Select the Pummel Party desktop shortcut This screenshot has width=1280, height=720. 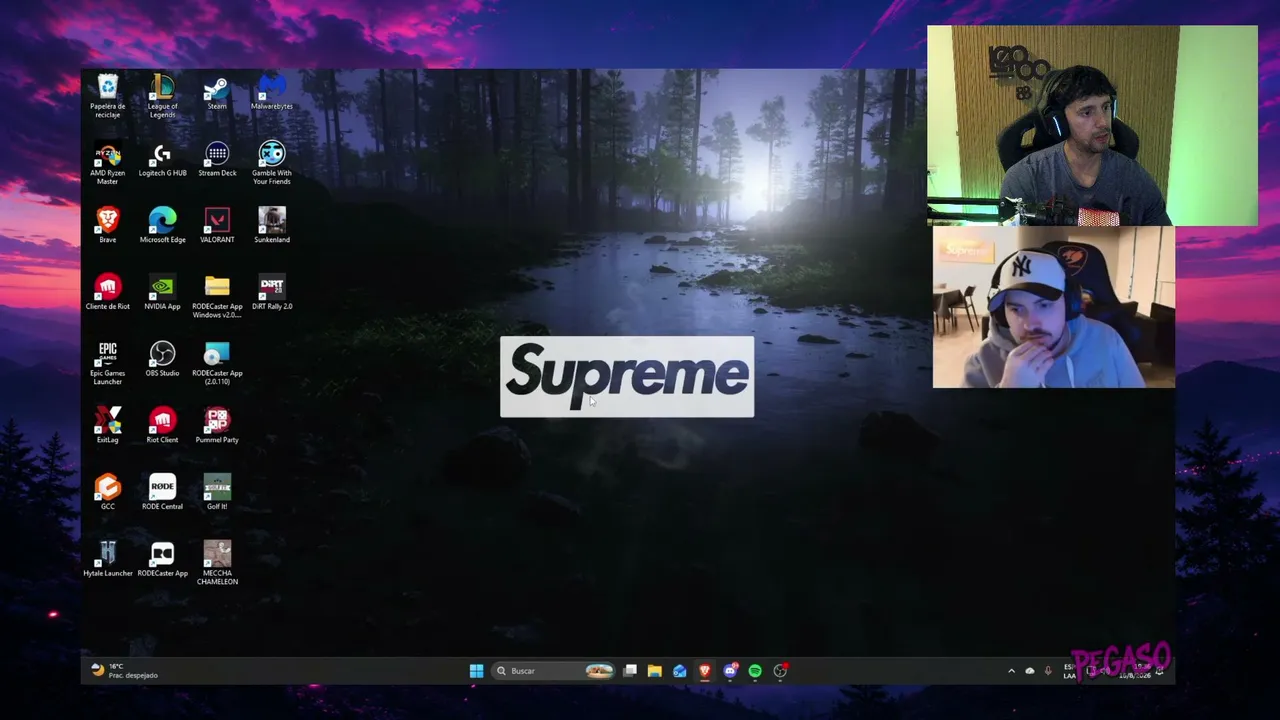pos(217,426)
